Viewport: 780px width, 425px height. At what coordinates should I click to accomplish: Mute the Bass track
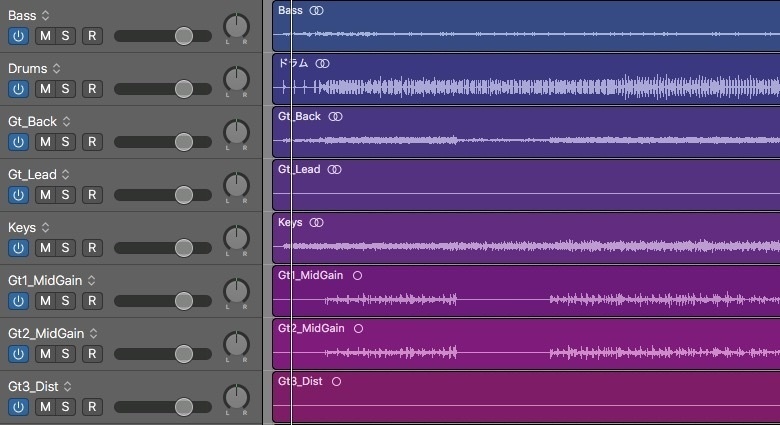45,36
